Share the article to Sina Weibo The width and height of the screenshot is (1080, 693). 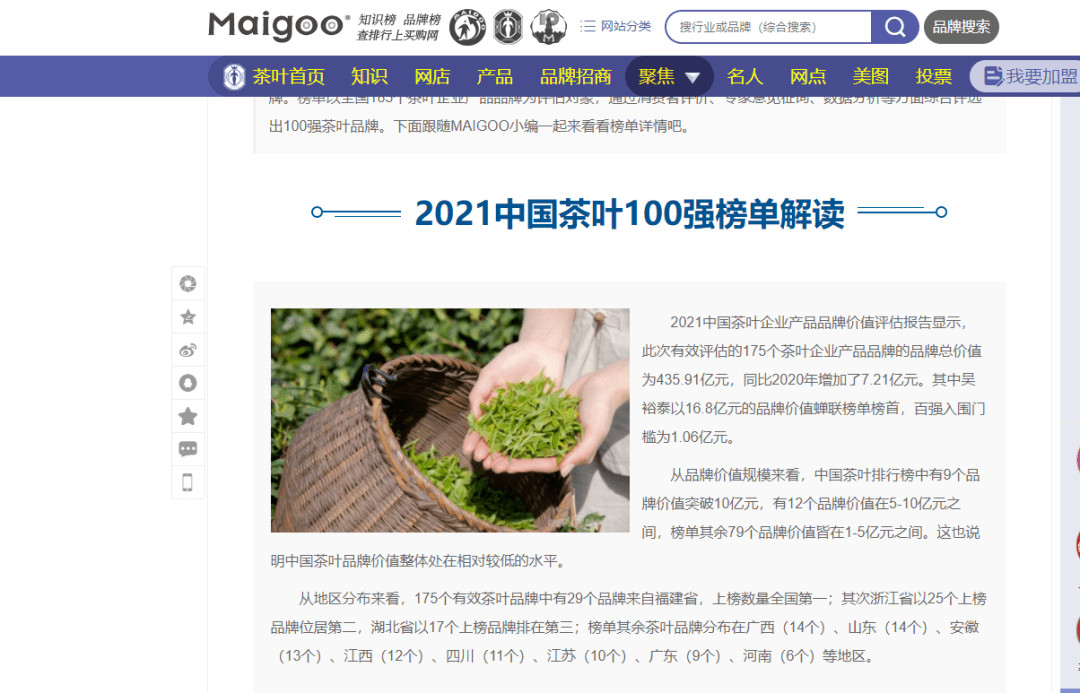[188, 350]
